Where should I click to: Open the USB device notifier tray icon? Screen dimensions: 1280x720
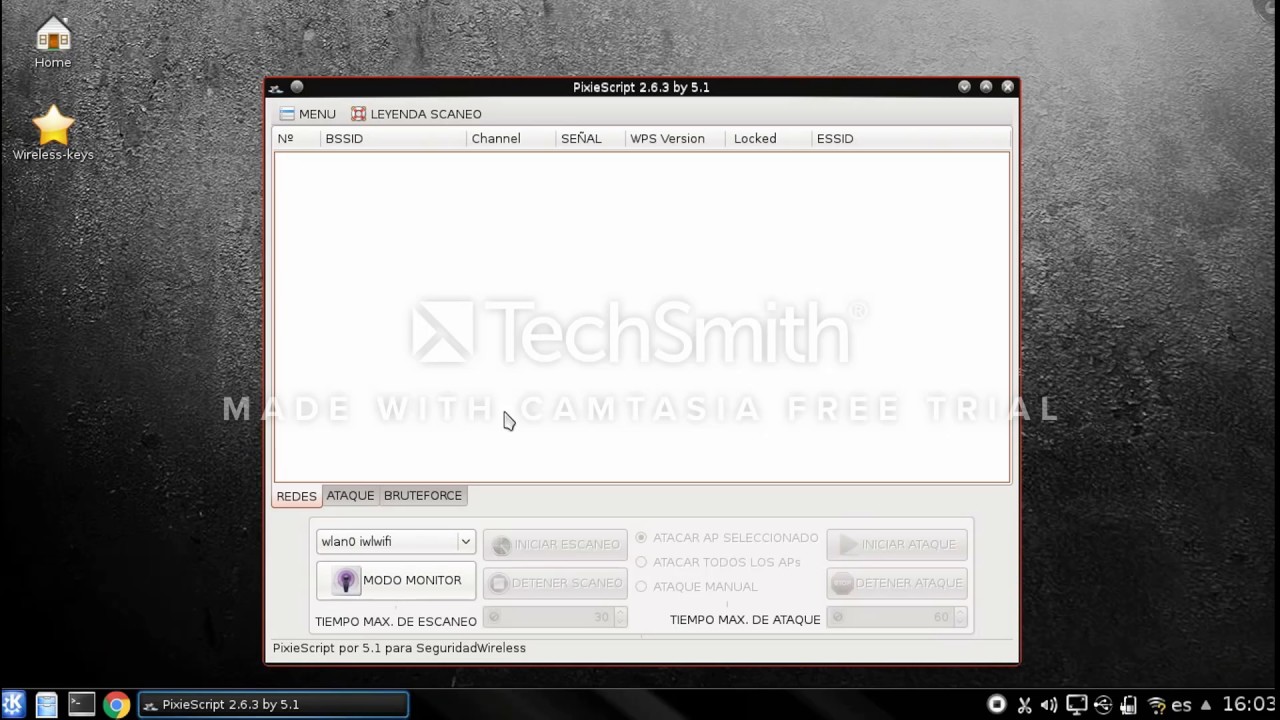pos(1103,705)
